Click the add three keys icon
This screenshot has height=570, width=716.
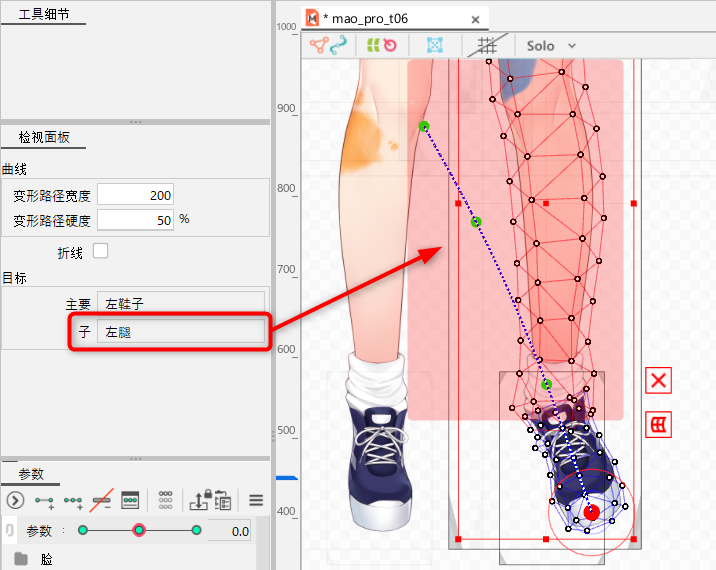(73, 500)
